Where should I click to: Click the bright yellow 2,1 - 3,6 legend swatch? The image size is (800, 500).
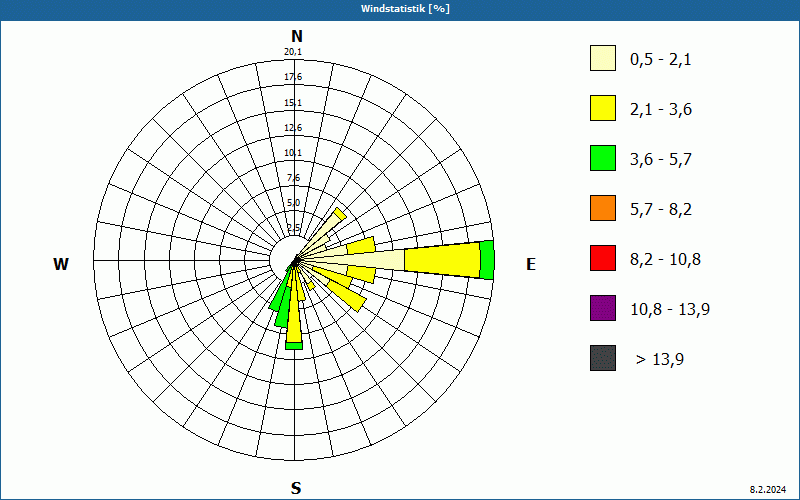tap(603, 108)
